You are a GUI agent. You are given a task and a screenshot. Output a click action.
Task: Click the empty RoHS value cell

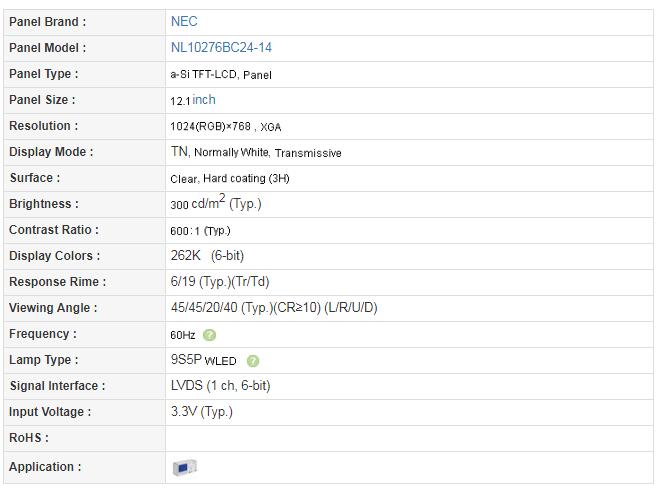409,438
